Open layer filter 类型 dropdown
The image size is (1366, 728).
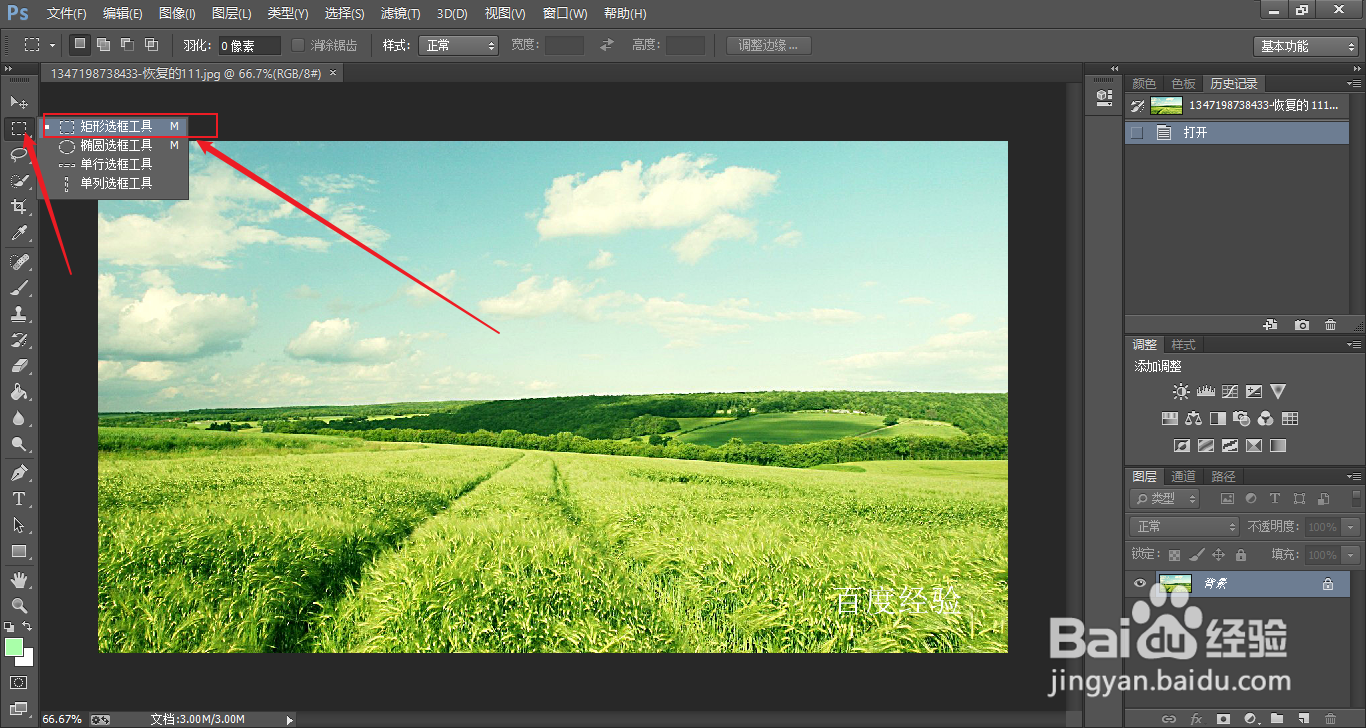[1165, 498]
